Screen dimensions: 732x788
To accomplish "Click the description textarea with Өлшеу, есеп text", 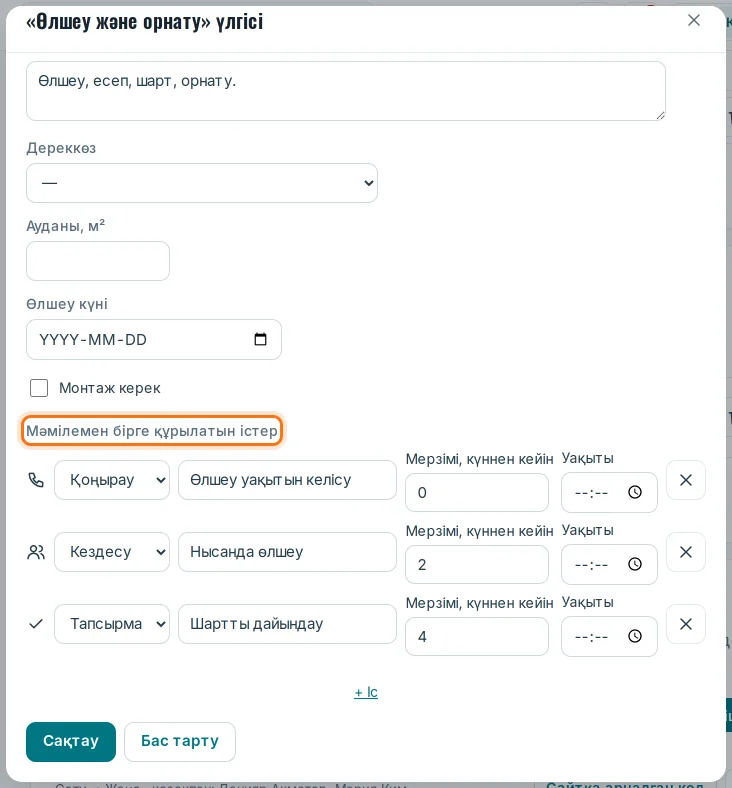I will coord(346,91).
